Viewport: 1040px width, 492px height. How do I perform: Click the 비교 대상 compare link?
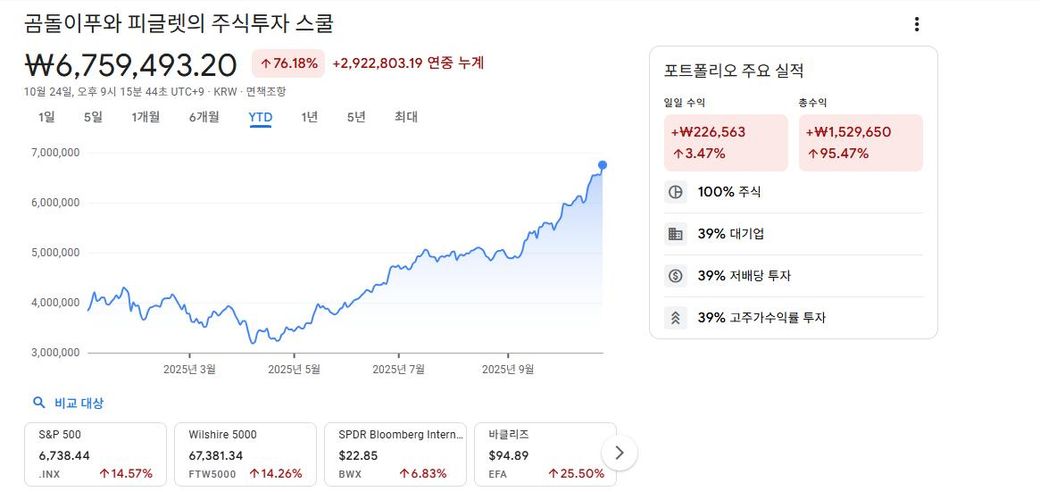79,403
